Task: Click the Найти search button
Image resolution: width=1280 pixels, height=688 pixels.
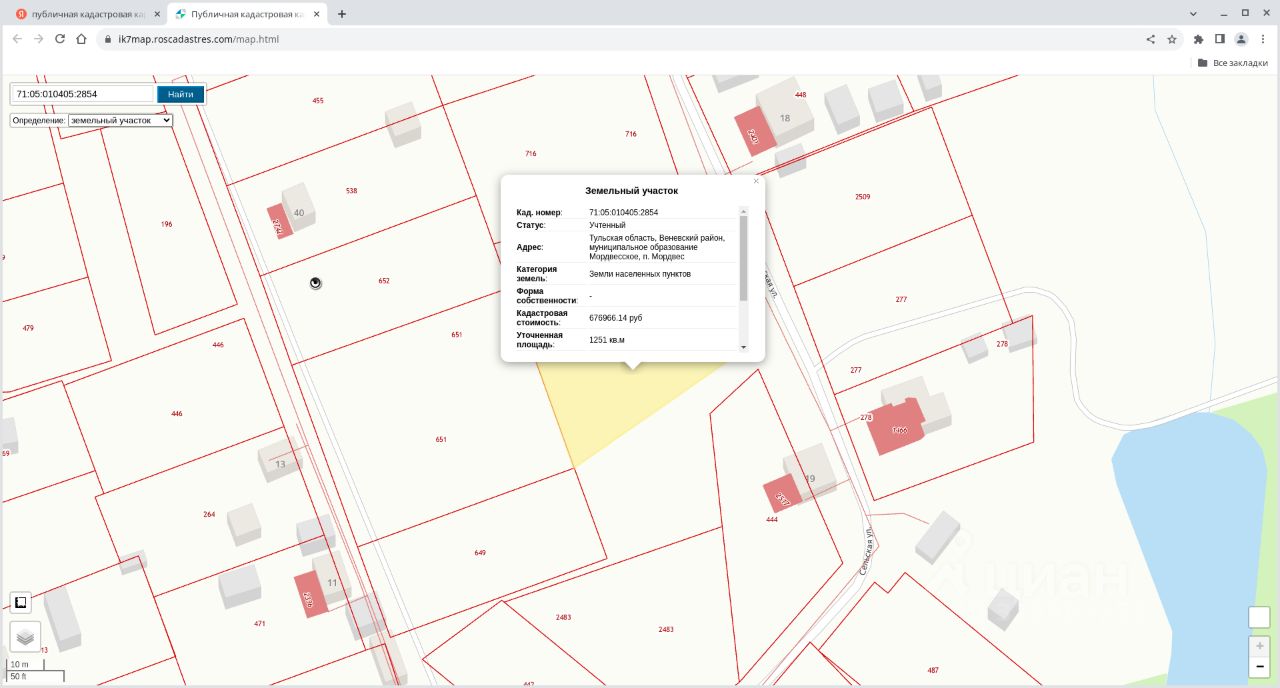Action: 180,94
